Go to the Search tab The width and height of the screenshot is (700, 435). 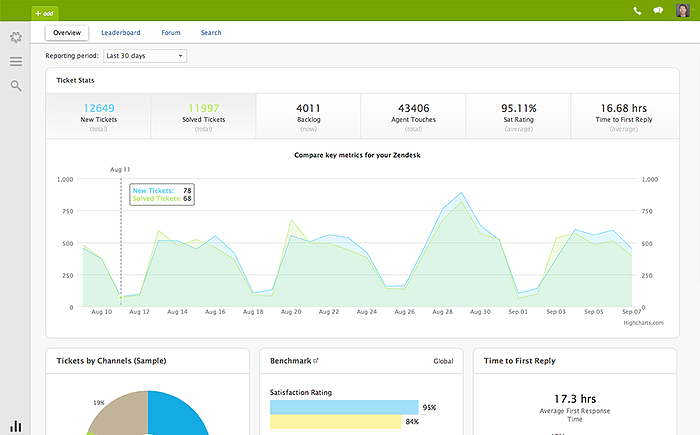coord(211,33)
